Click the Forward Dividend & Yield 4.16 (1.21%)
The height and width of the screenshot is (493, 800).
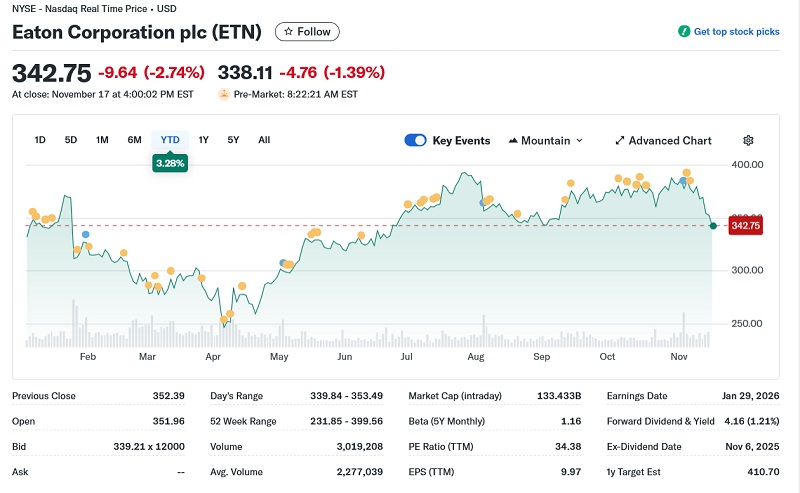[x=752, y=421]
